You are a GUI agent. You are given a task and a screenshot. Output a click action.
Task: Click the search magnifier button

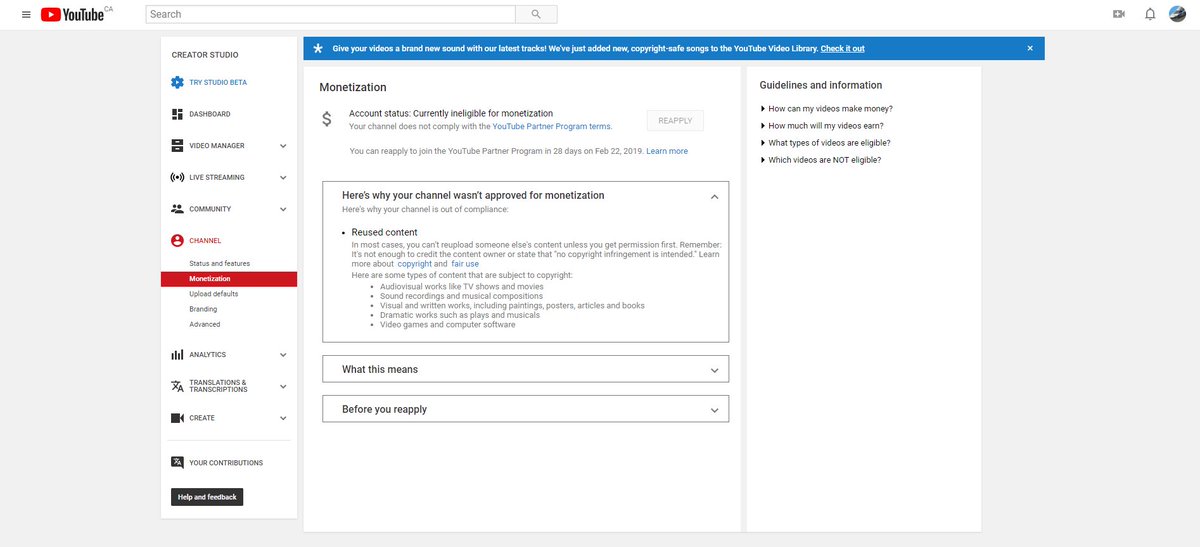[x=536, y=14]
